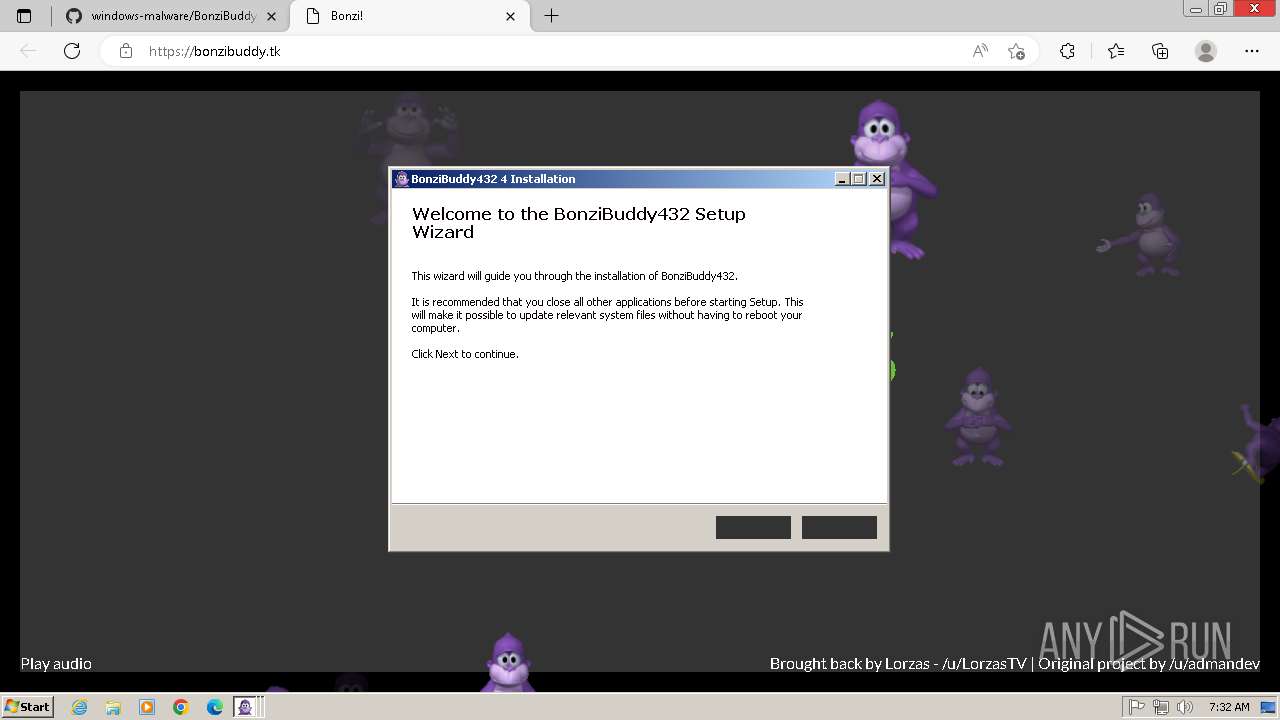Go back to previous page
1280x720 pixels.
click(28, 51)
